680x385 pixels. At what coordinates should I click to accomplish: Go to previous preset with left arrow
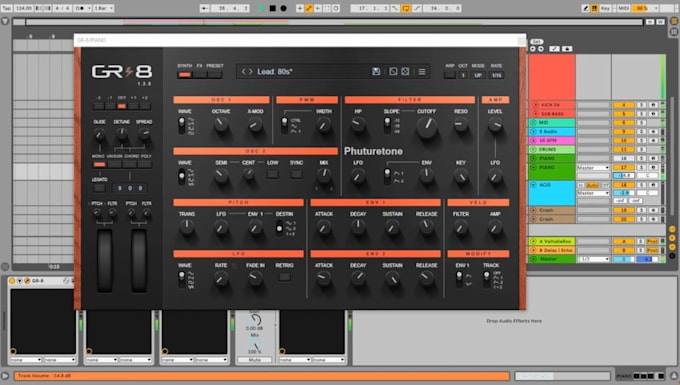click(243, 72)
